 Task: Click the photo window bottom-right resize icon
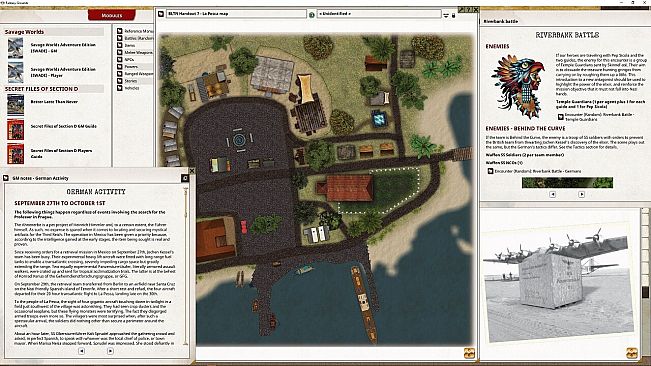pyautogui.click(x=632, y=353)
